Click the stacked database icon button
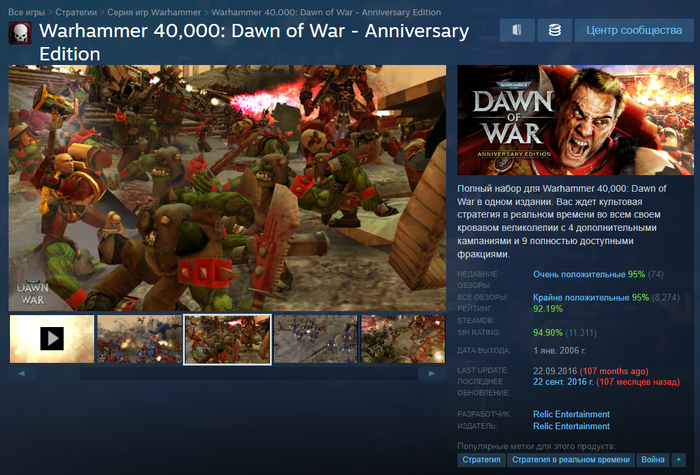 point(553,31)
